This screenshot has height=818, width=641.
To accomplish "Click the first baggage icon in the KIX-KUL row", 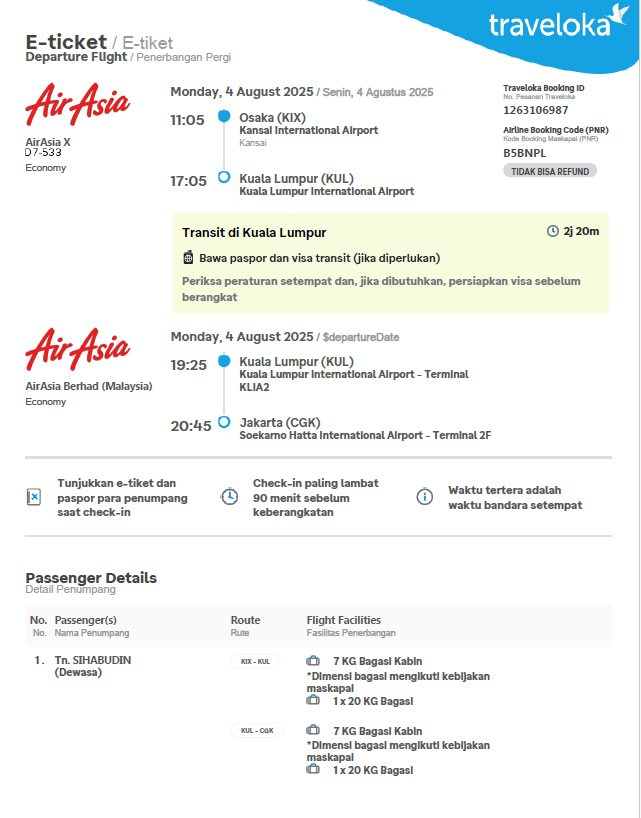I will [313, 661].
